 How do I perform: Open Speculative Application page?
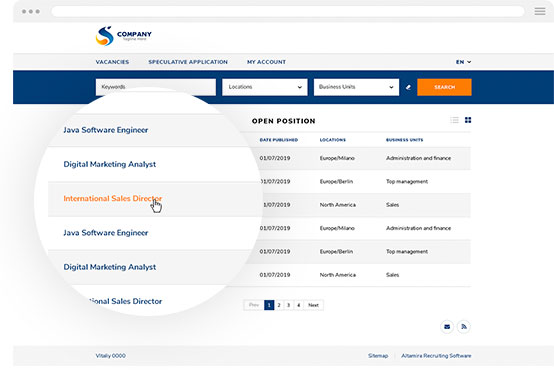[188, 62]
